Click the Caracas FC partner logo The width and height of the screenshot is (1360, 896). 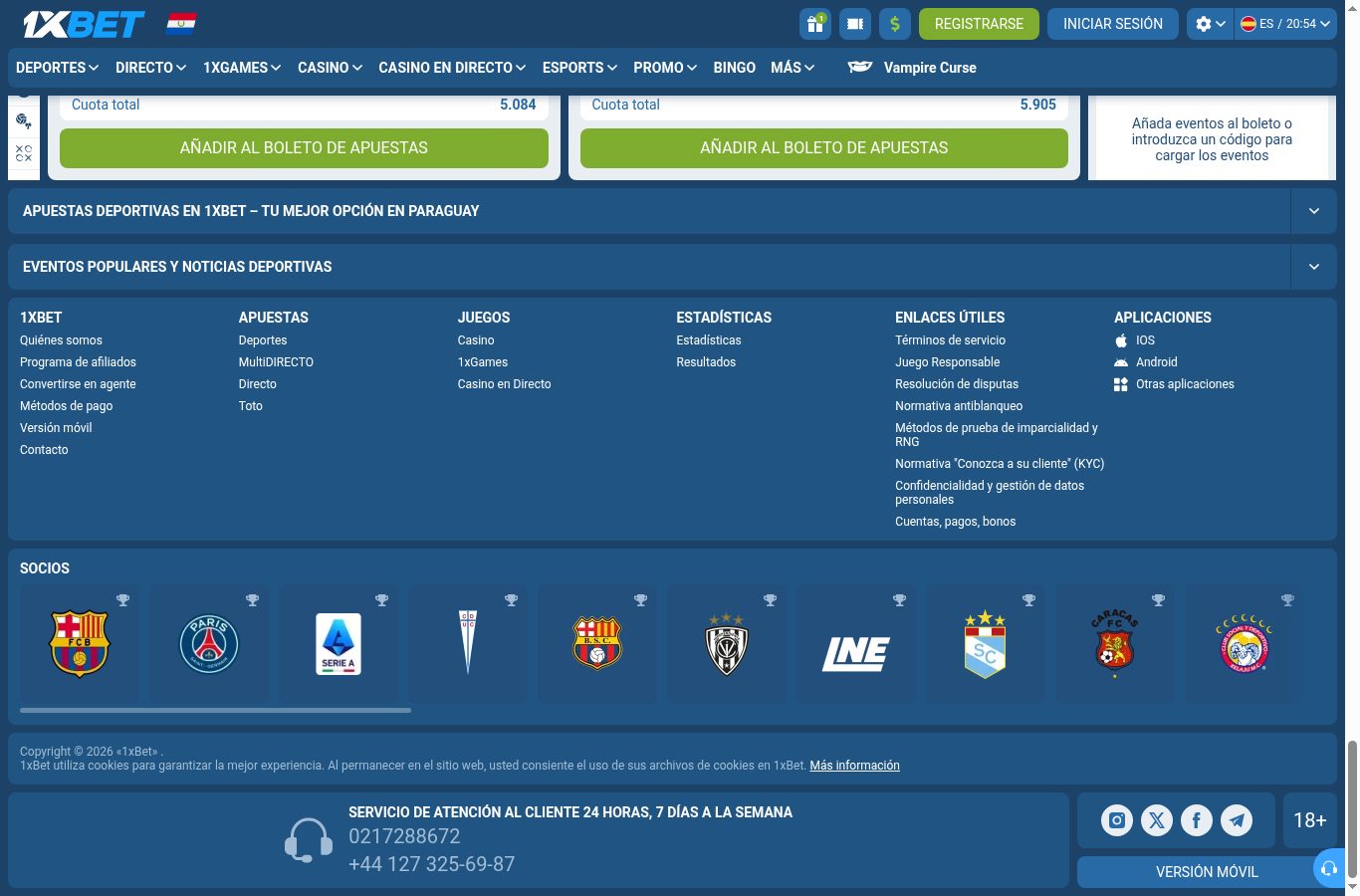[1115, 644]
